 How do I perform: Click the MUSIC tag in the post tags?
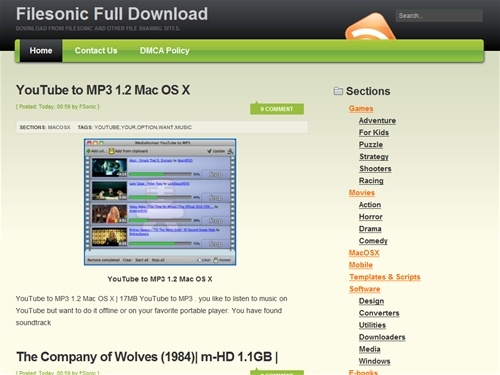tap(184, 127)
